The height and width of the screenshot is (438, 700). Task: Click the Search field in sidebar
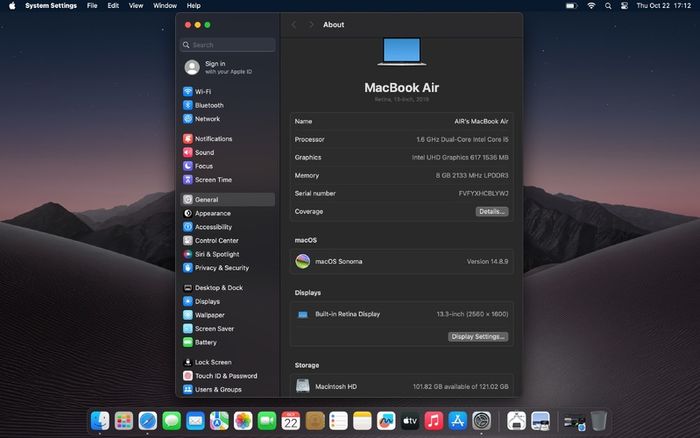coord(228,45)
